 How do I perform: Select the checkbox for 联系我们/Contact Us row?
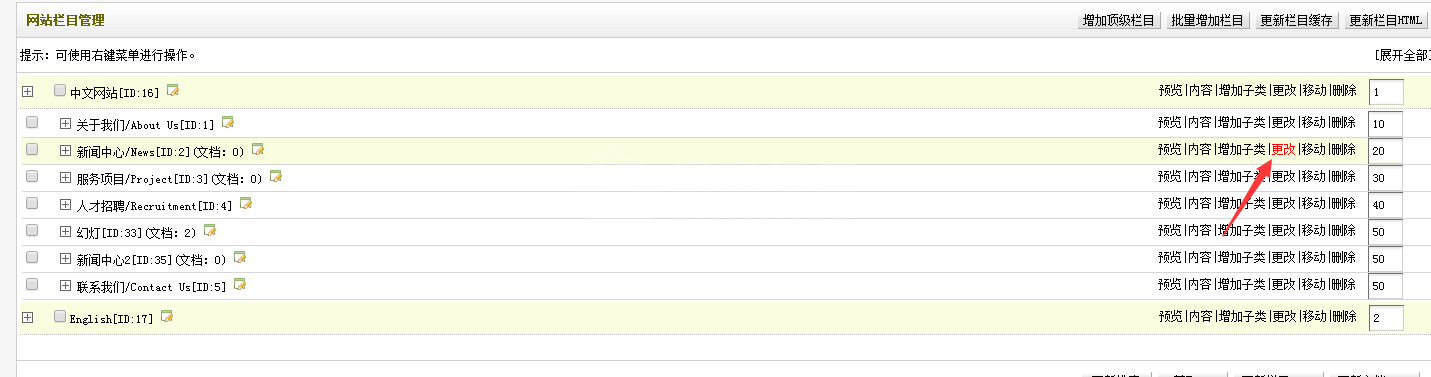32,285
